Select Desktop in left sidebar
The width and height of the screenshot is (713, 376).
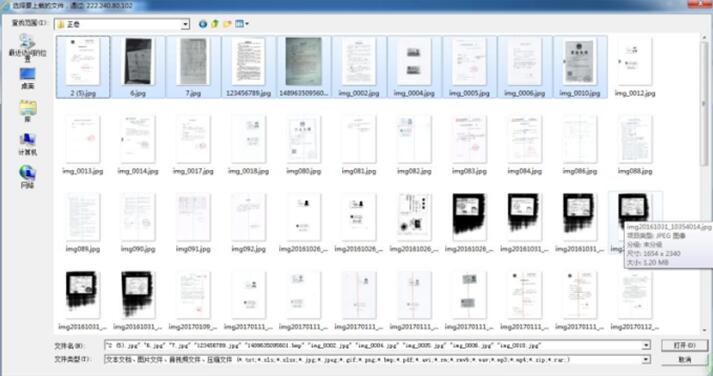27,78
